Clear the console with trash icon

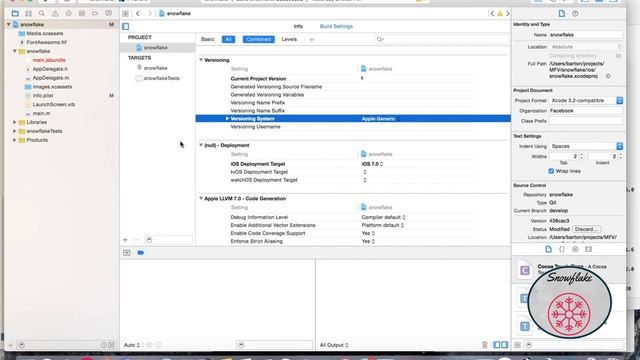[484, 345]
